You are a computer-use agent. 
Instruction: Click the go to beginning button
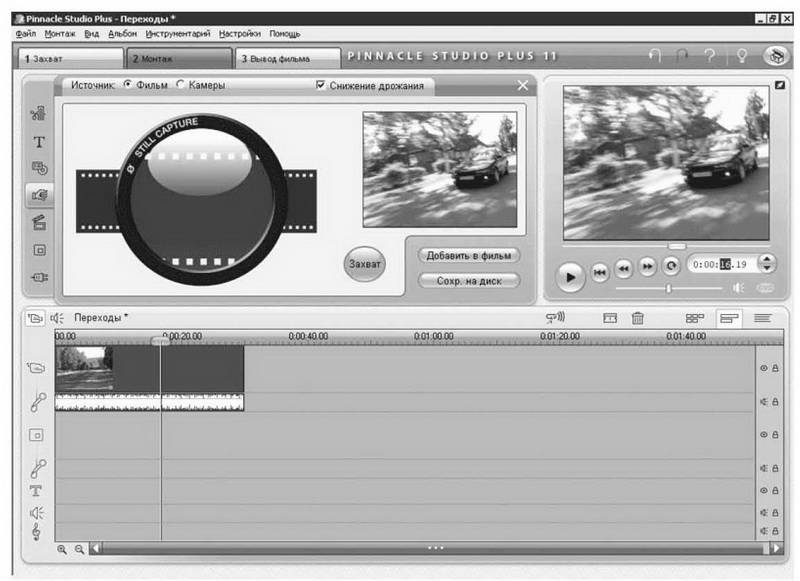[600, 272]
